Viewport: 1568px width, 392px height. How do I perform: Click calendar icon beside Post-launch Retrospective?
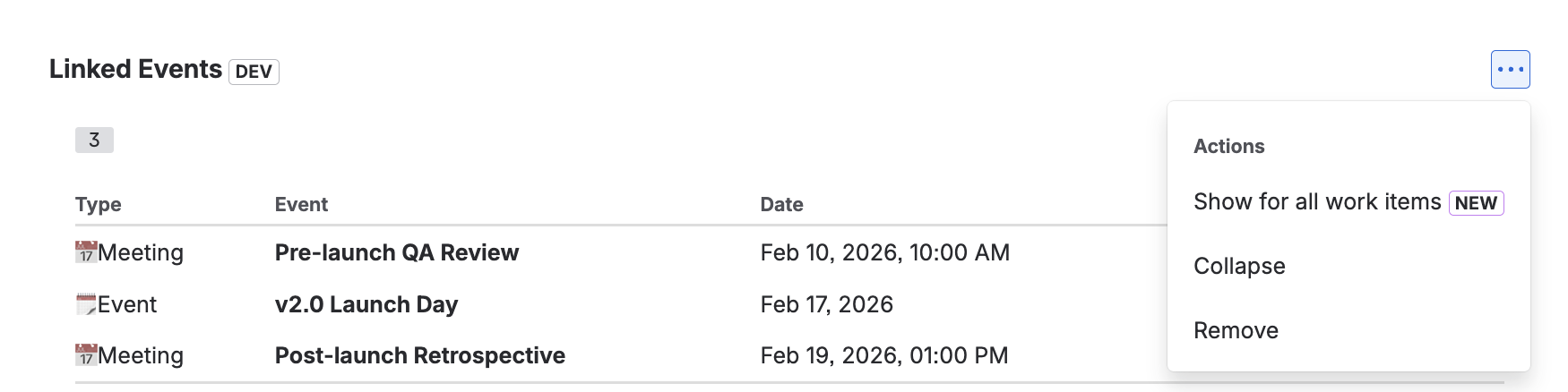(86, 355)
